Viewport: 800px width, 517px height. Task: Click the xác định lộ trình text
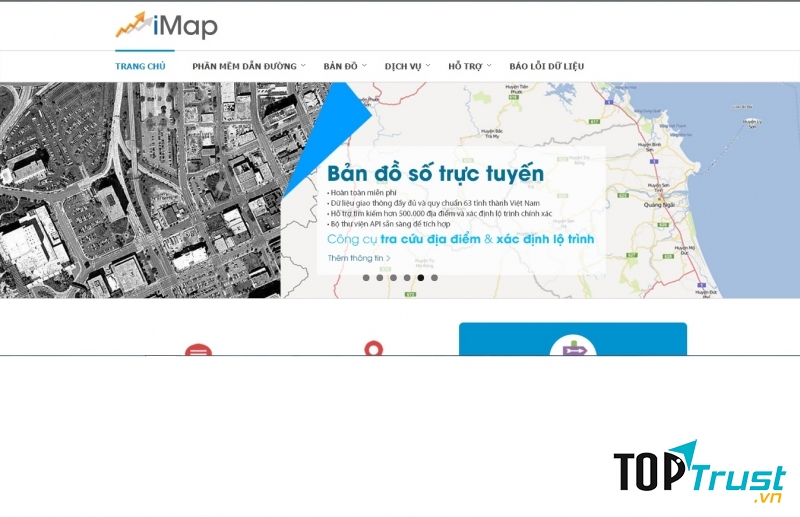545,239
